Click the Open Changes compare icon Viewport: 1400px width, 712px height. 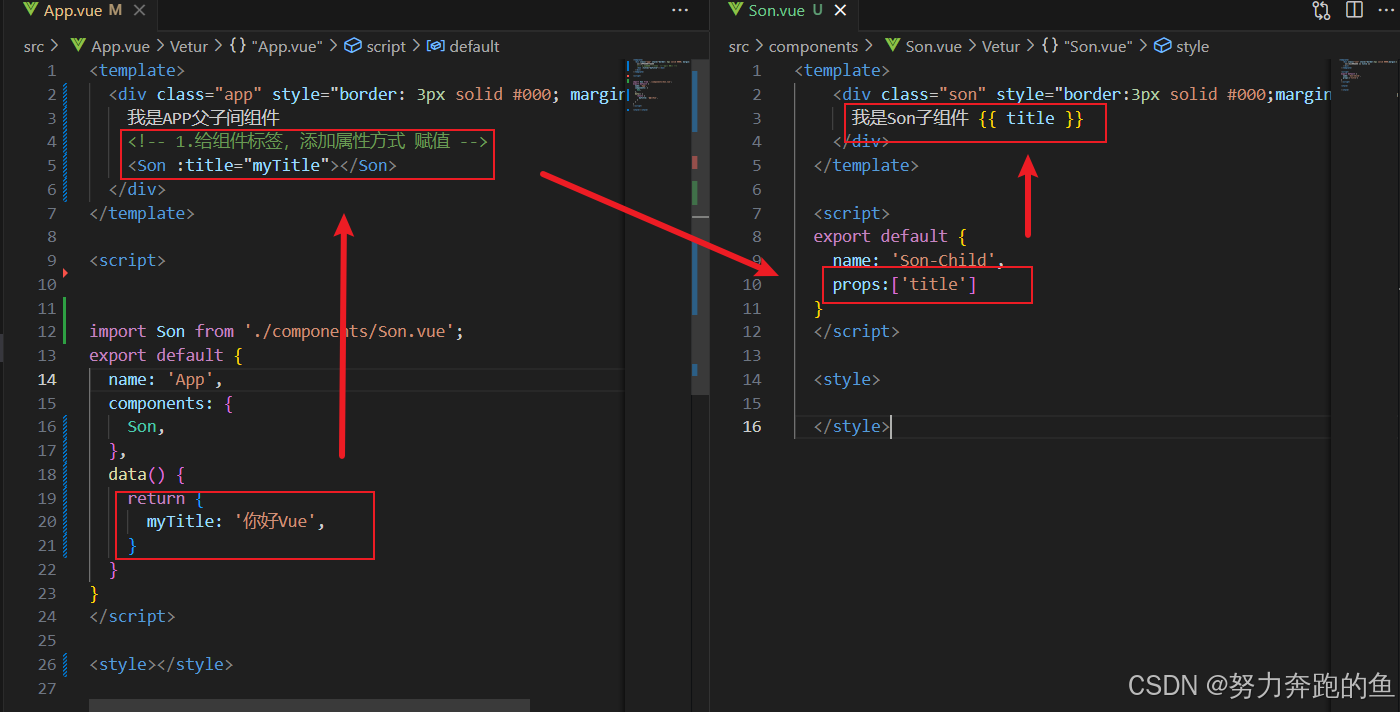pyautogui.click(x=1322, y=10)
